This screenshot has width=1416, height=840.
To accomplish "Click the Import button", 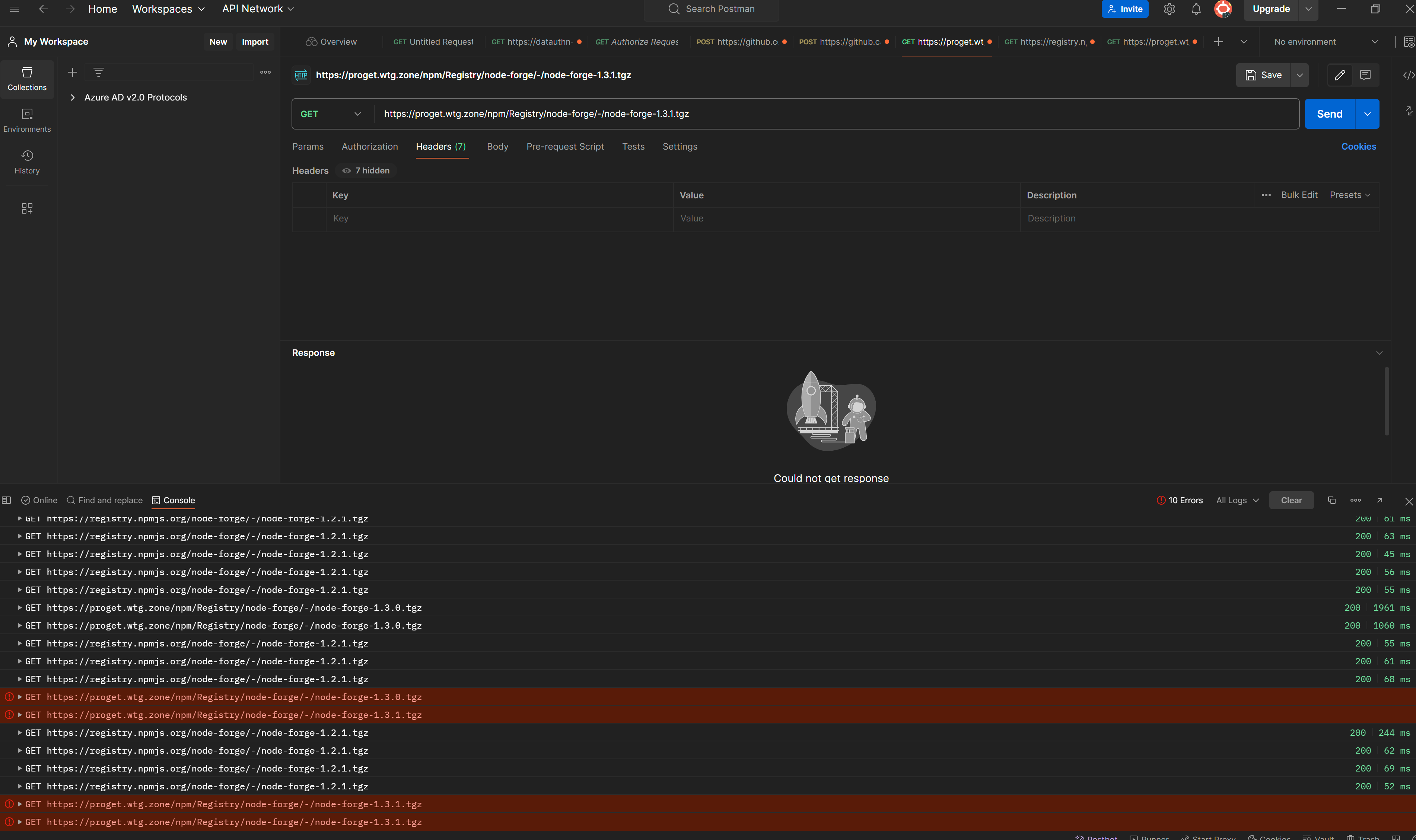I will pos(255,42).
